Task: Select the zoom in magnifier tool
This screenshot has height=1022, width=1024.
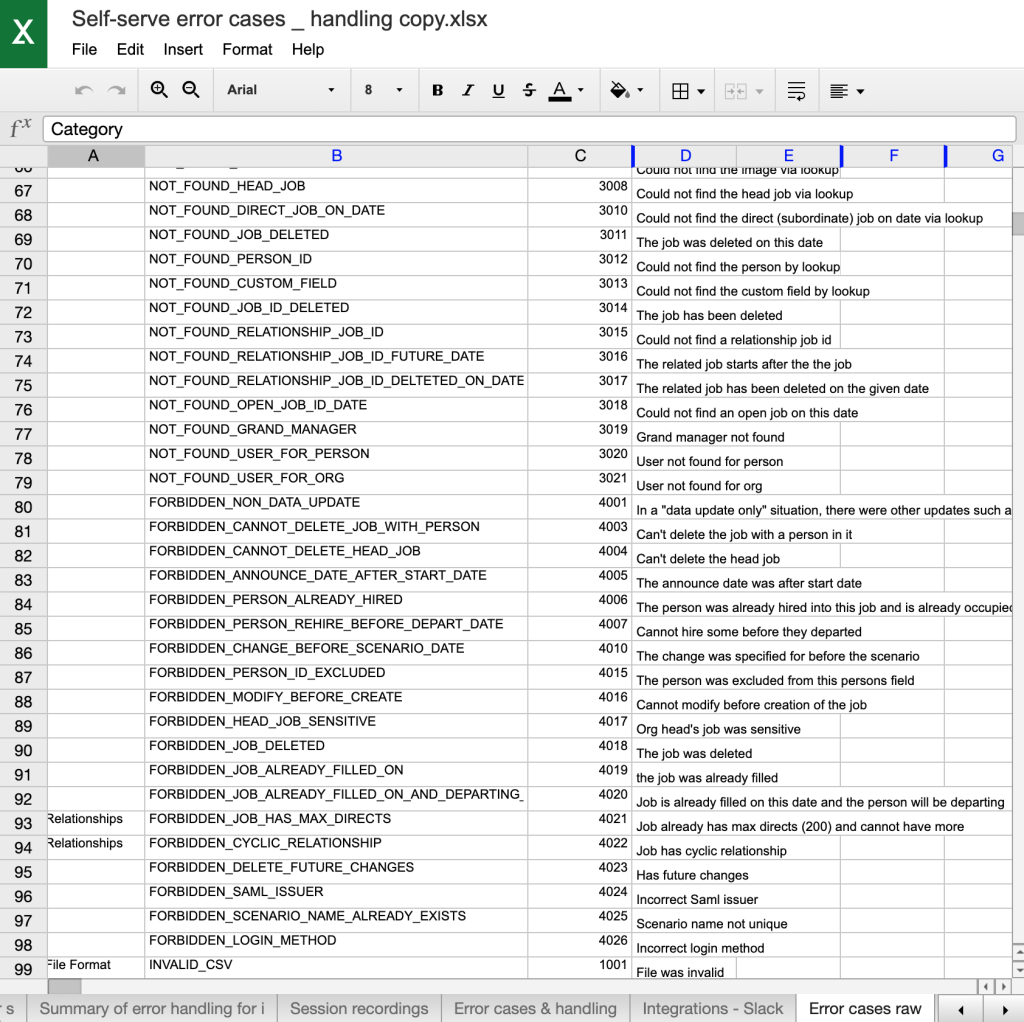Action: pos(159,90)
